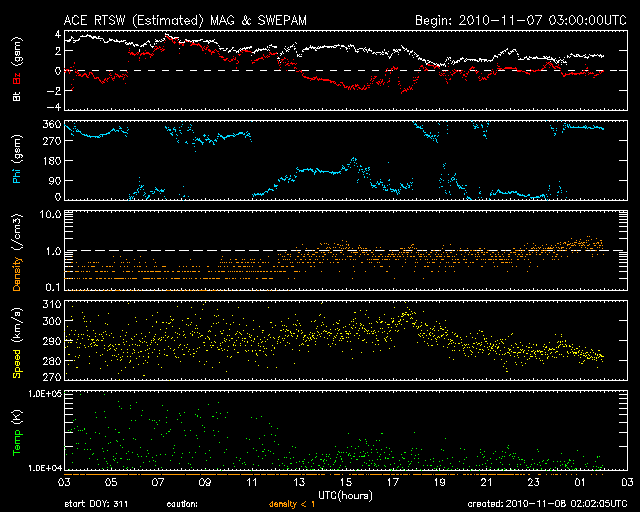Click the 'created: 2010-11-08 02:02:05UTC' timestamp
The image size is (640, 512).
coord(547,504)
